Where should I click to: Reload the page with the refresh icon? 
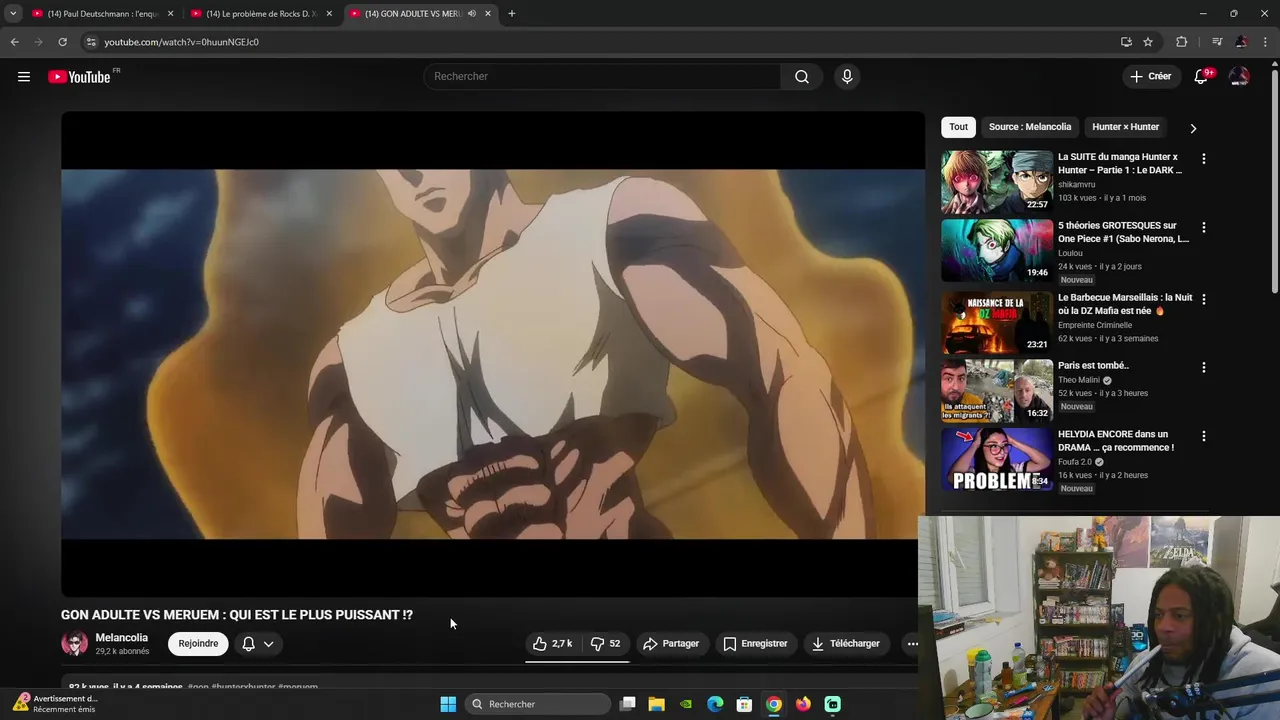tap(62, 42)
